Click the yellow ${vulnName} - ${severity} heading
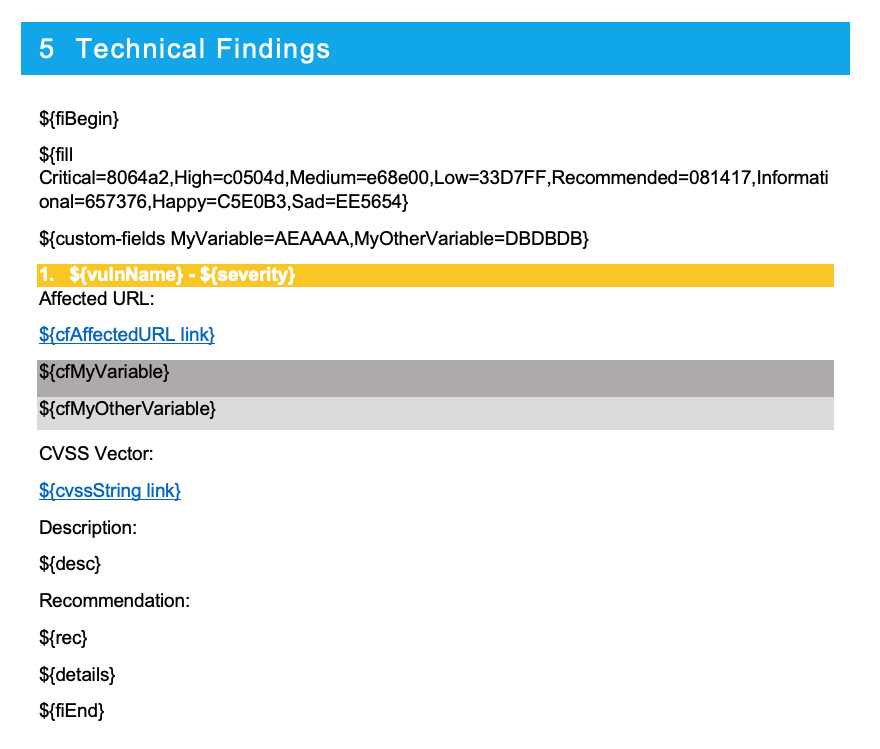Viewport: 880px width, 749px height. point(436,275)
